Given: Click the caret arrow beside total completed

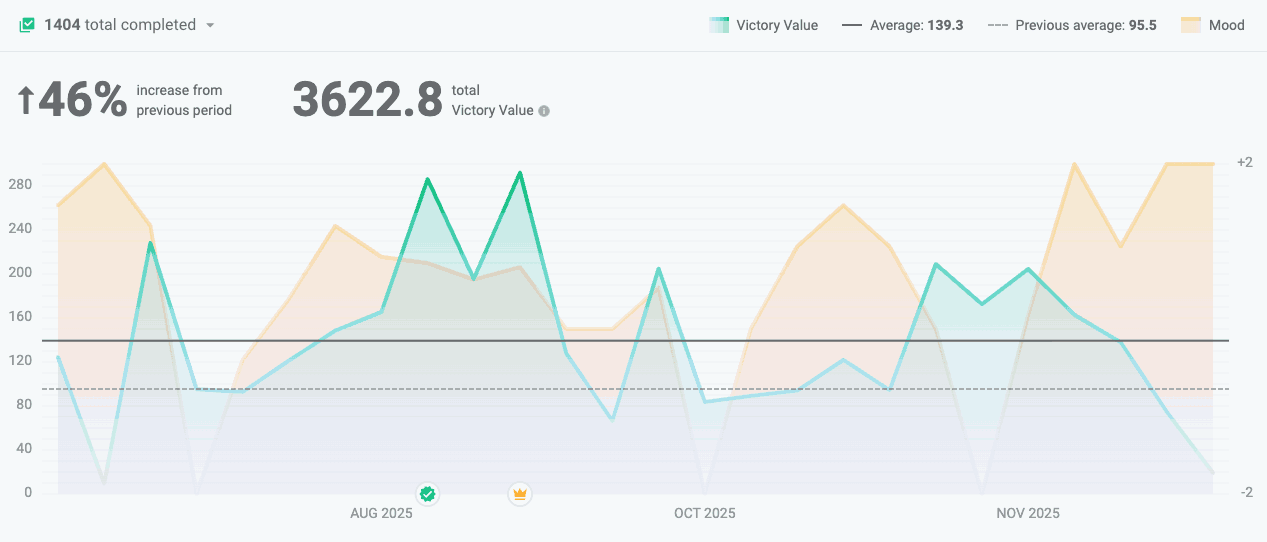Looking at the screenshot, I should (210, 26).
